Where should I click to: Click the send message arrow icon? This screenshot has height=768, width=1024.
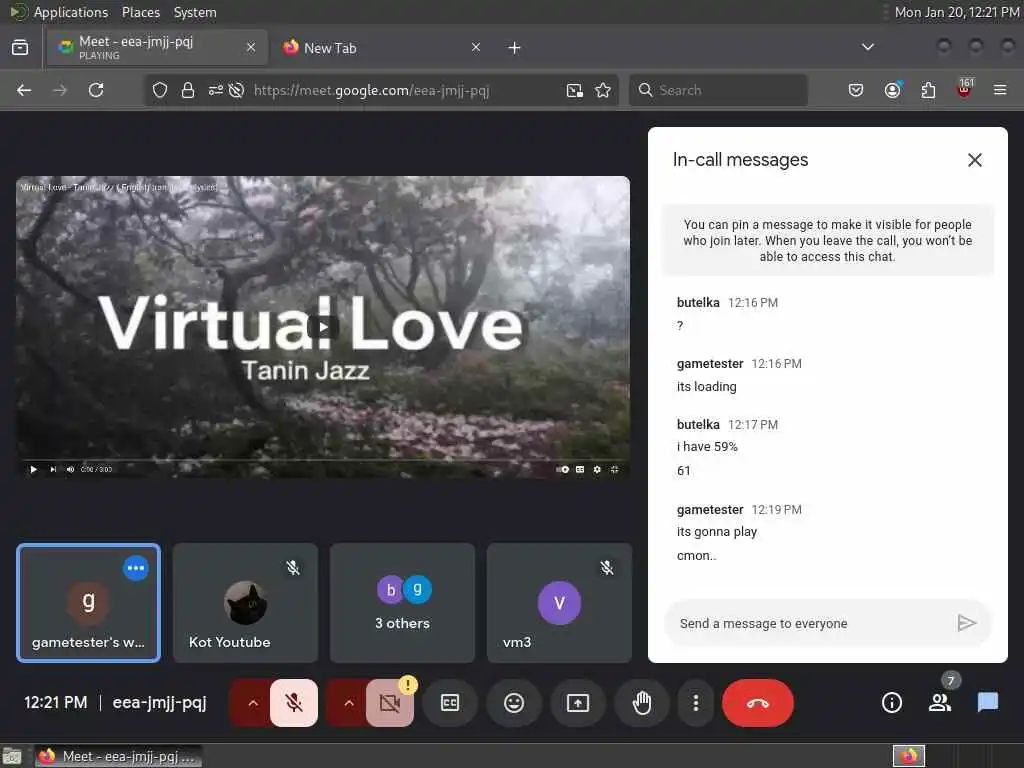pyautogui.click(x=967, y=624)
